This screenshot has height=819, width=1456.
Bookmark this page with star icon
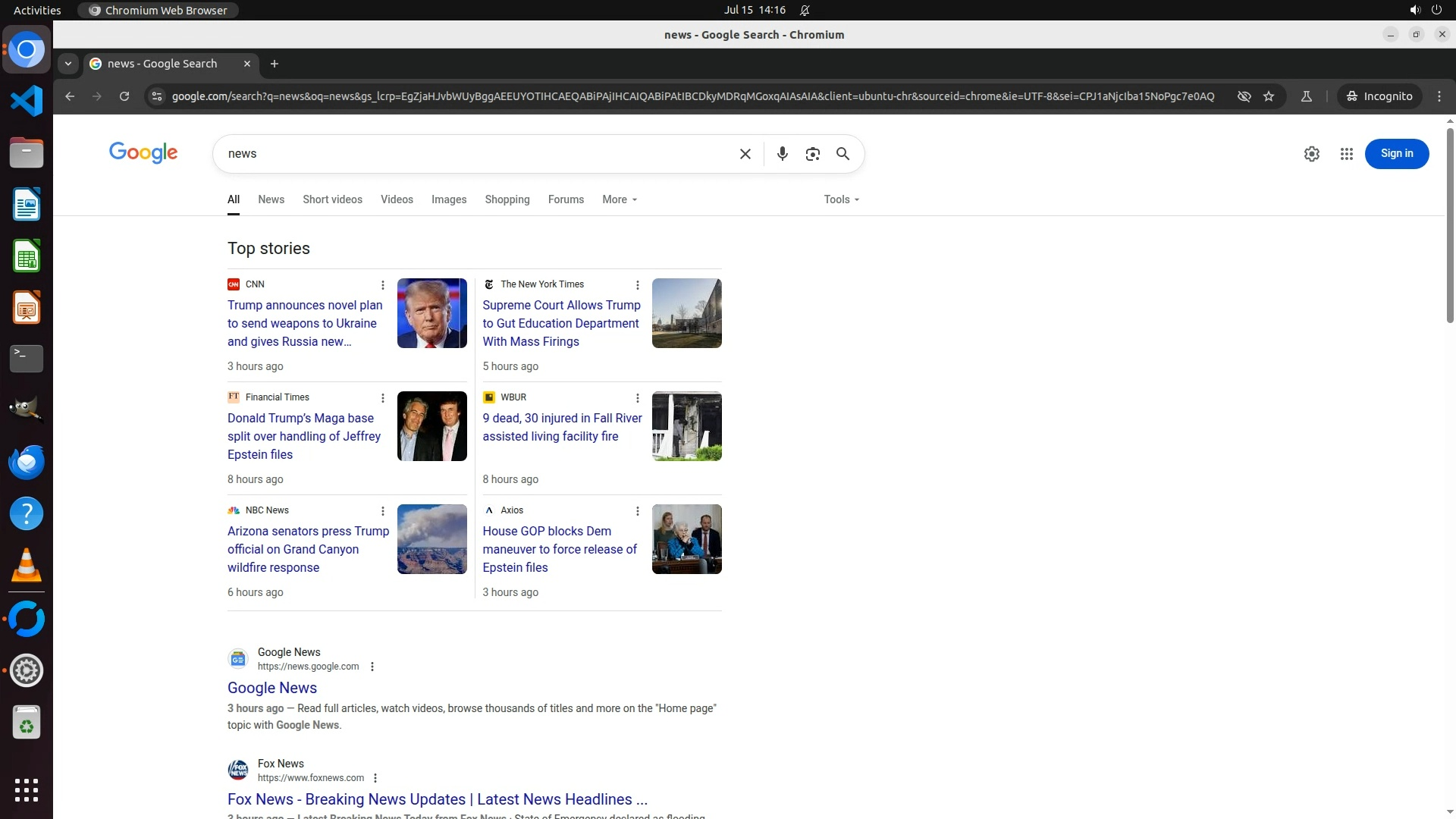1269,96
